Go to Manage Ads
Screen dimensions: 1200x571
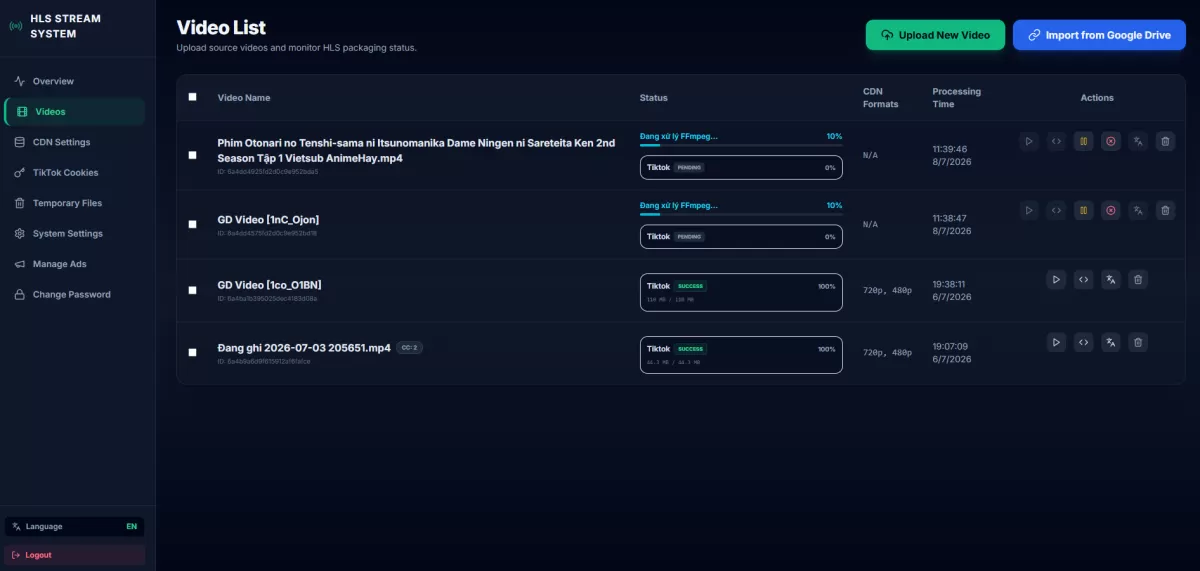click(75, 264)
